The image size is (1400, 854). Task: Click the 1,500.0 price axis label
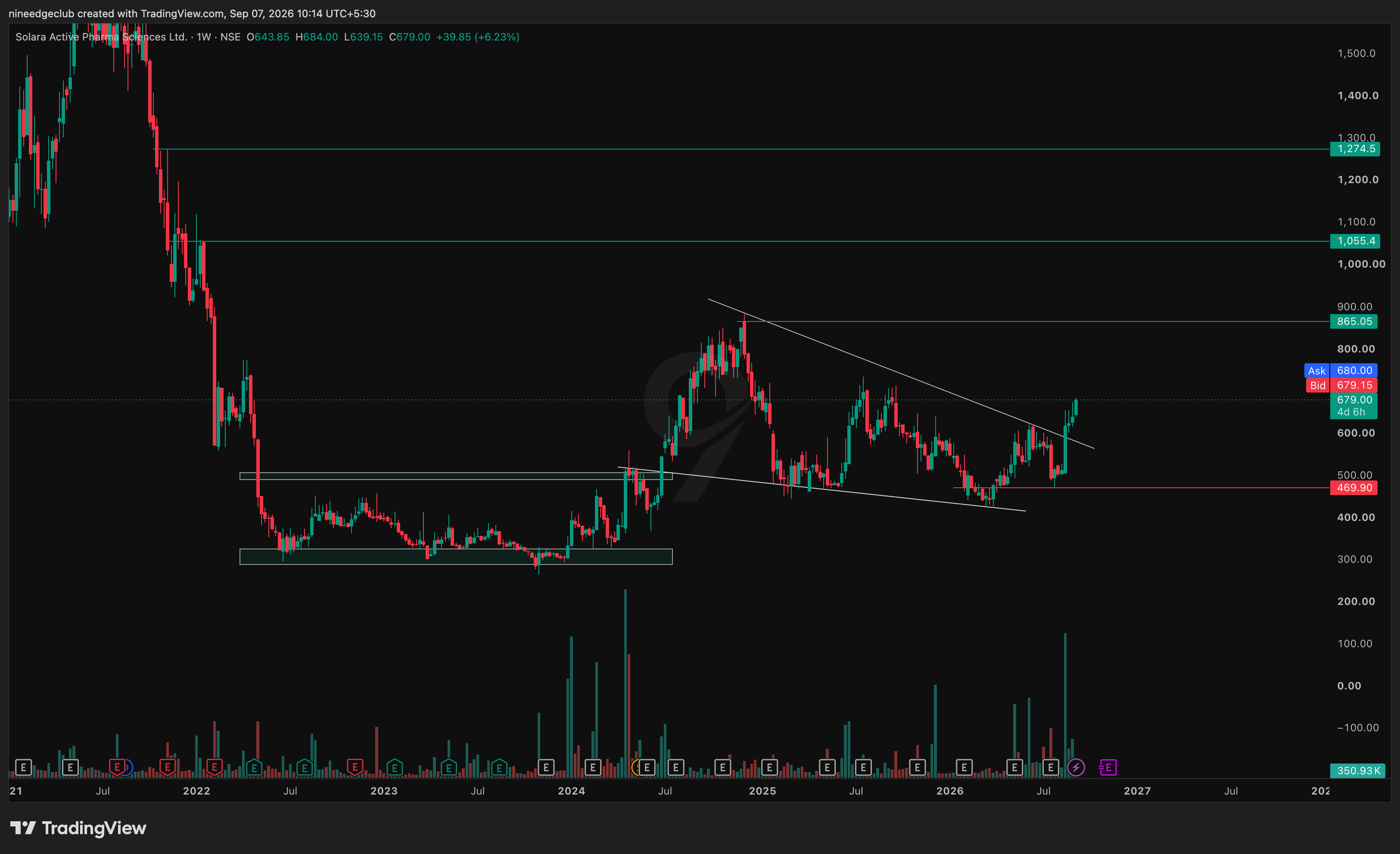click(1356, 53)
